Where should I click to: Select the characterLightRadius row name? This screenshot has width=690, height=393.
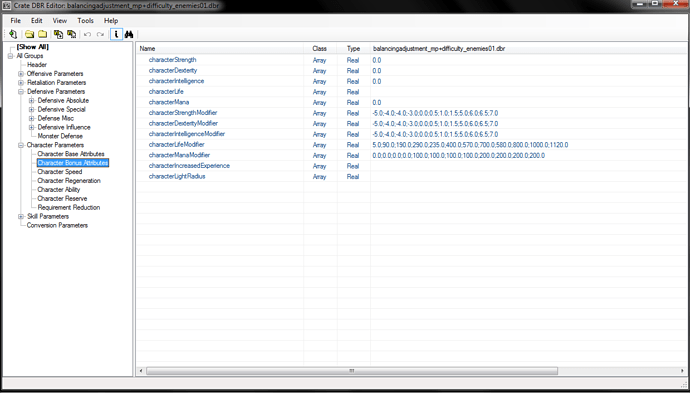[x=177, y=176]
